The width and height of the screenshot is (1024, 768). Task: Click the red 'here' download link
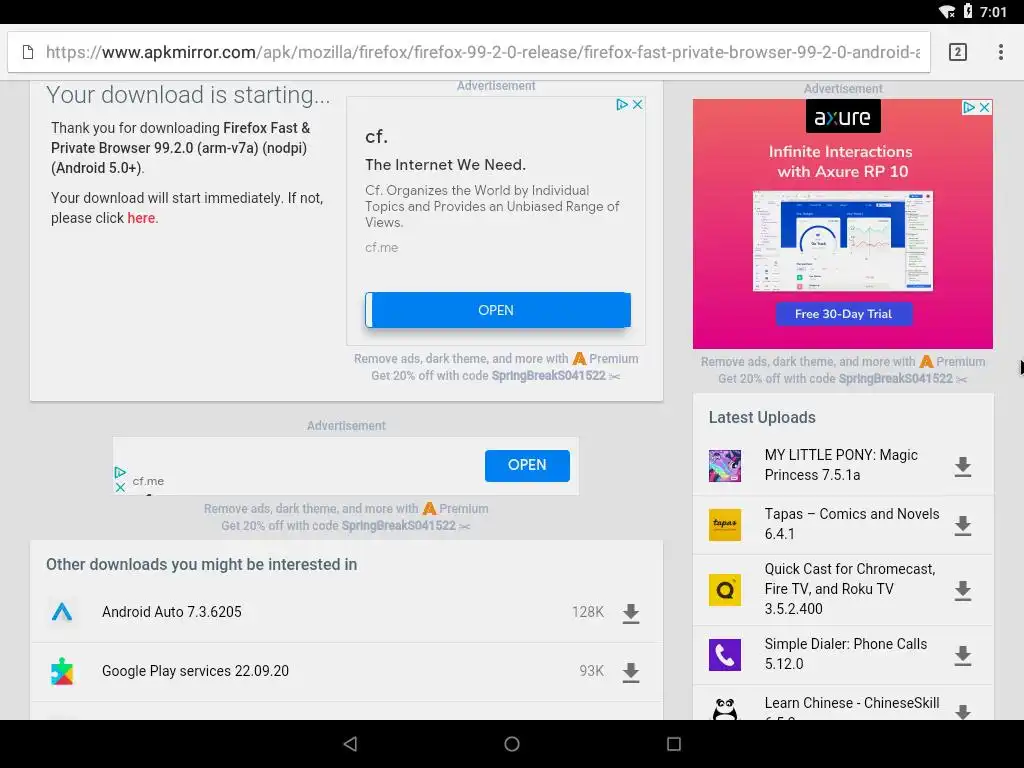click(x=141, y=218)
